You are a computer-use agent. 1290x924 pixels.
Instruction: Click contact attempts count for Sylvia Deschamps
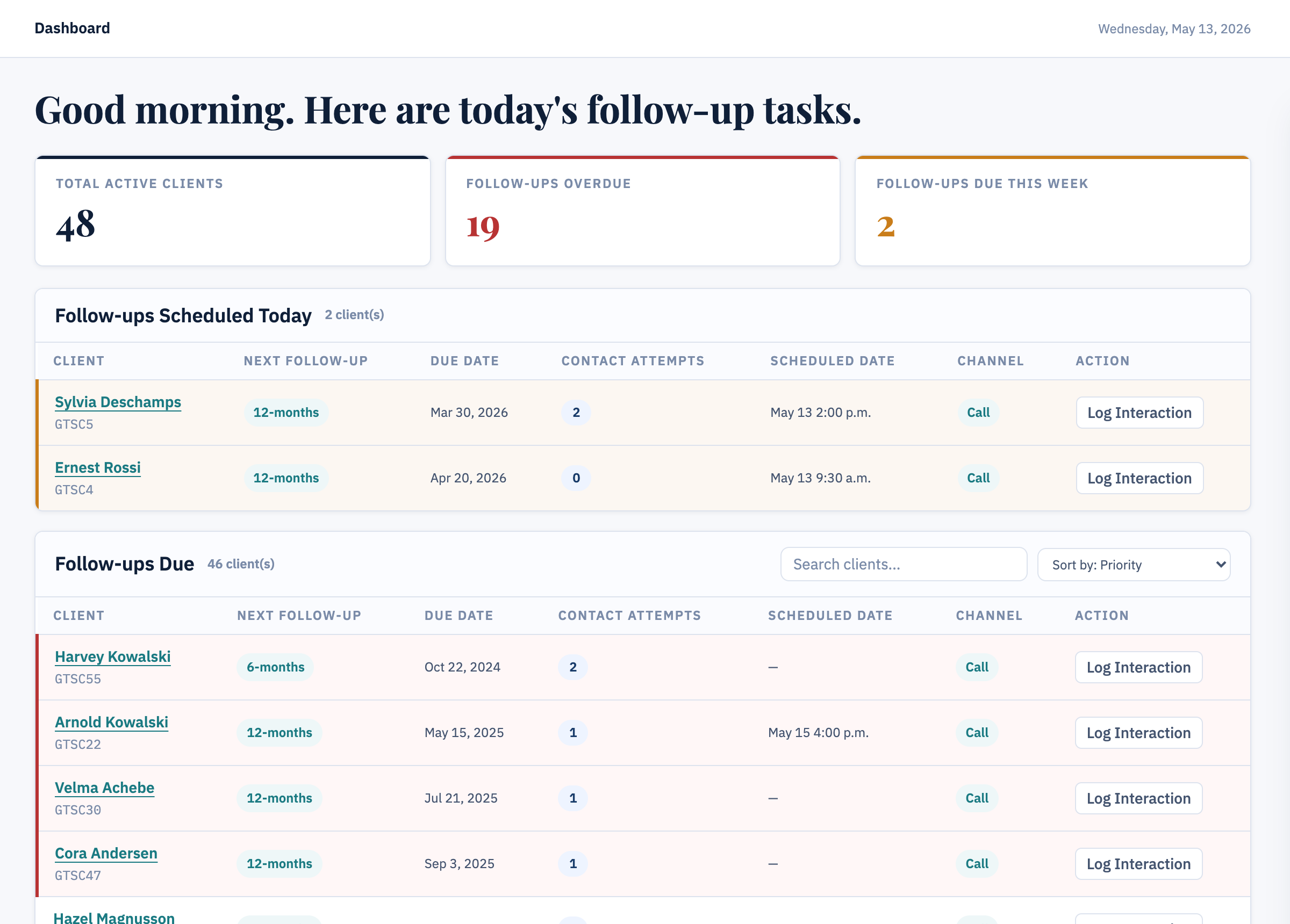point(576,412)
